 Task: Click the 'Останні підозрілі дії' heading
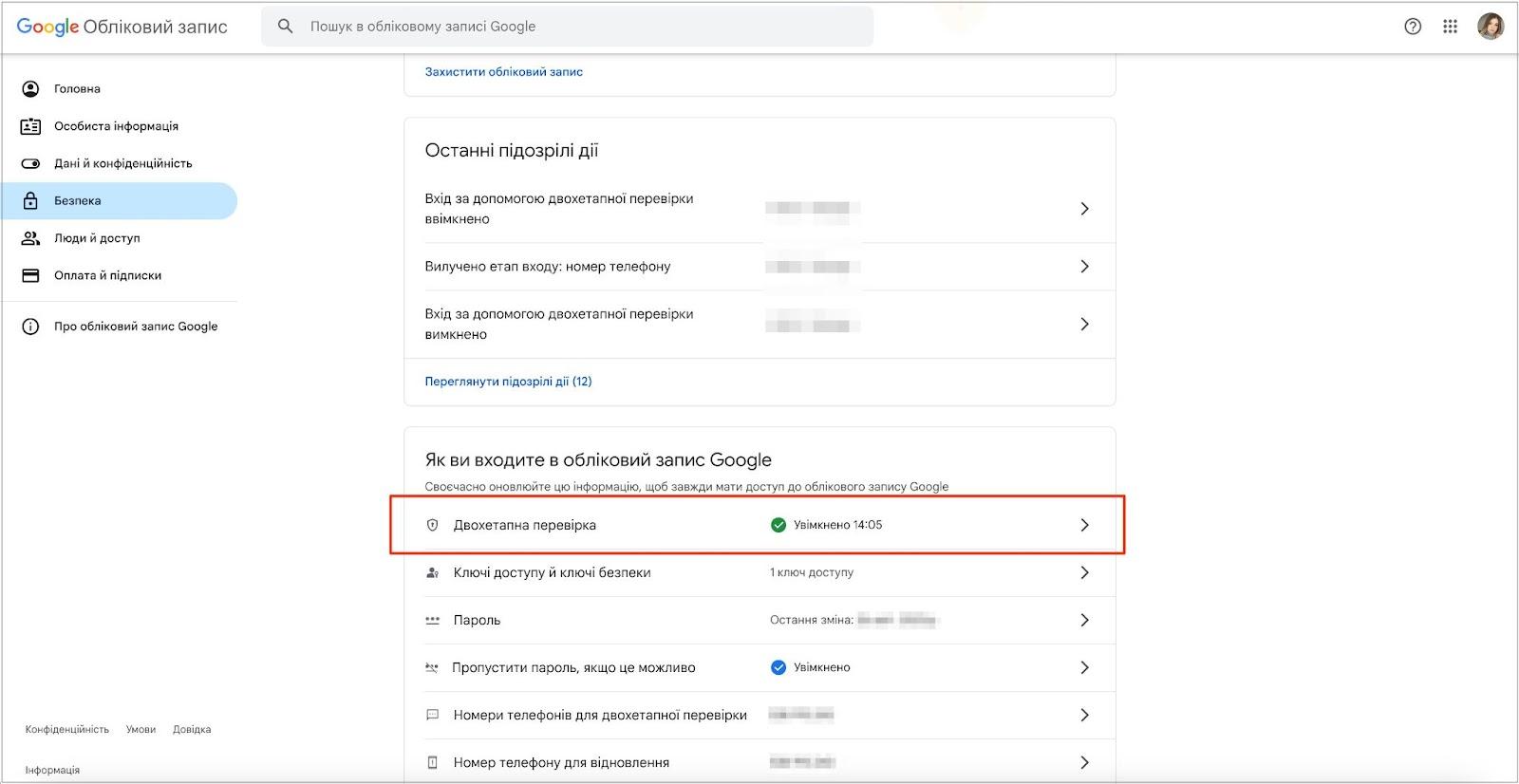click(x=512, y=150)
